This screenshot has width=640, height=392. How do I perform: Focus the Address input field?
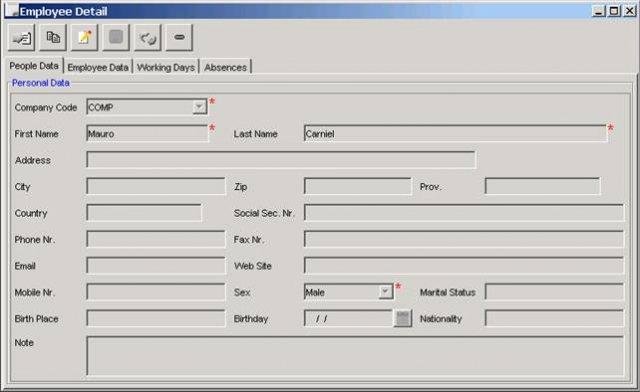click(281, 160)
